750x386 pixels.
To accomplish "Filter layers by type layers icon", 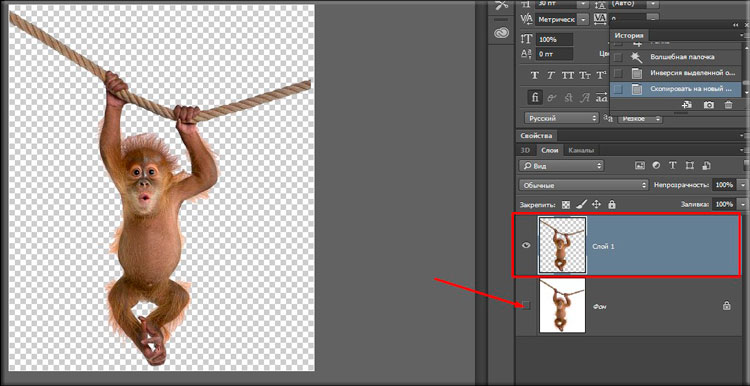I will click(673, 165).
